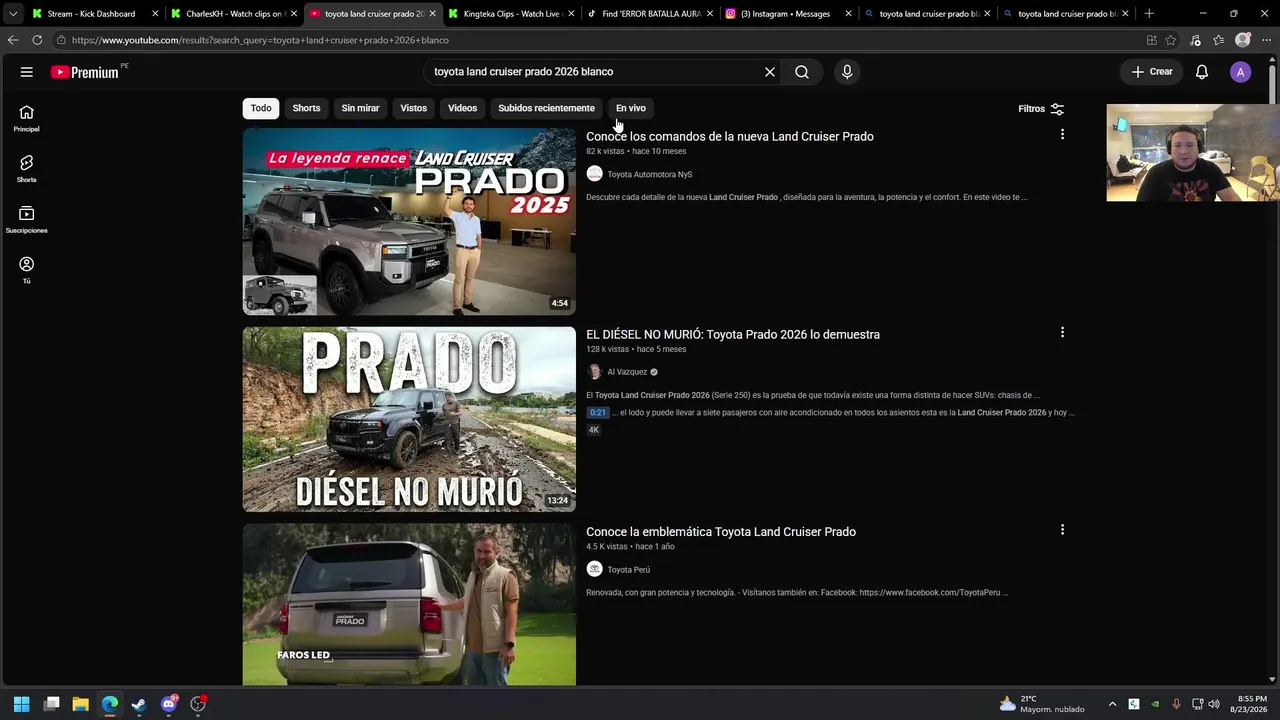The height and width of the screenshot is (720, 1280).
Task: Go back with the browser back arrow
Action: tap(13, 40)
